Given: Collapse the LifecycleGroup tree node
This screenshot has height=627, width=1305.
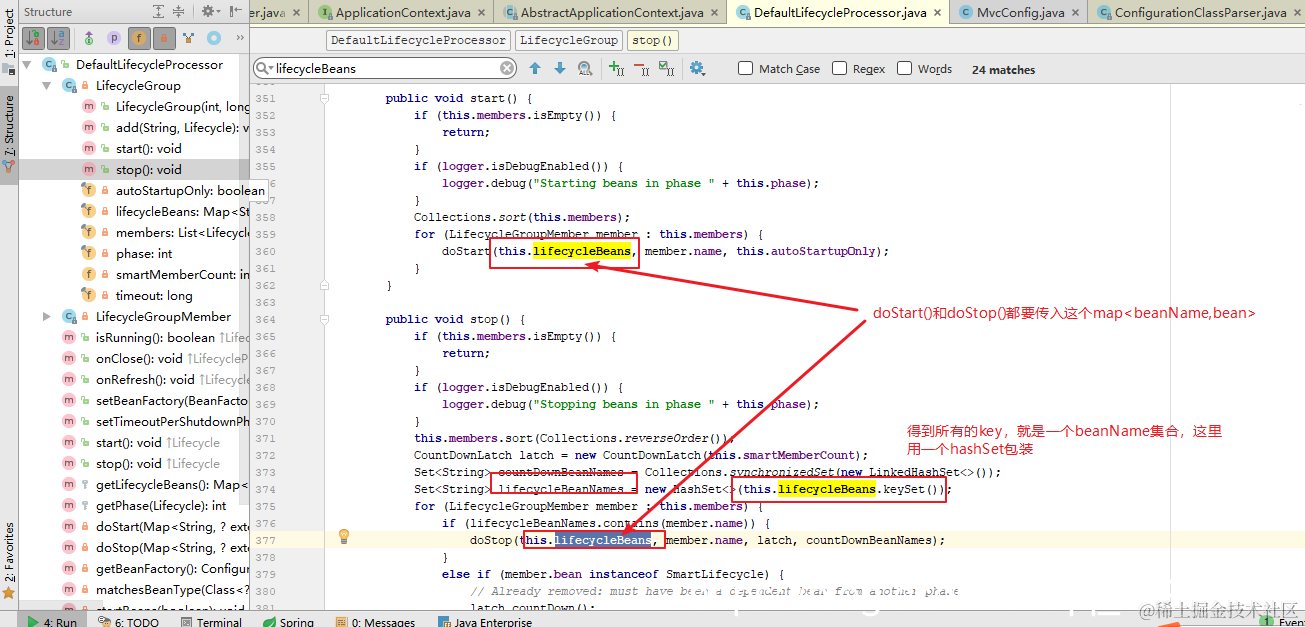Looking at the screenshot, I should 46,85.
